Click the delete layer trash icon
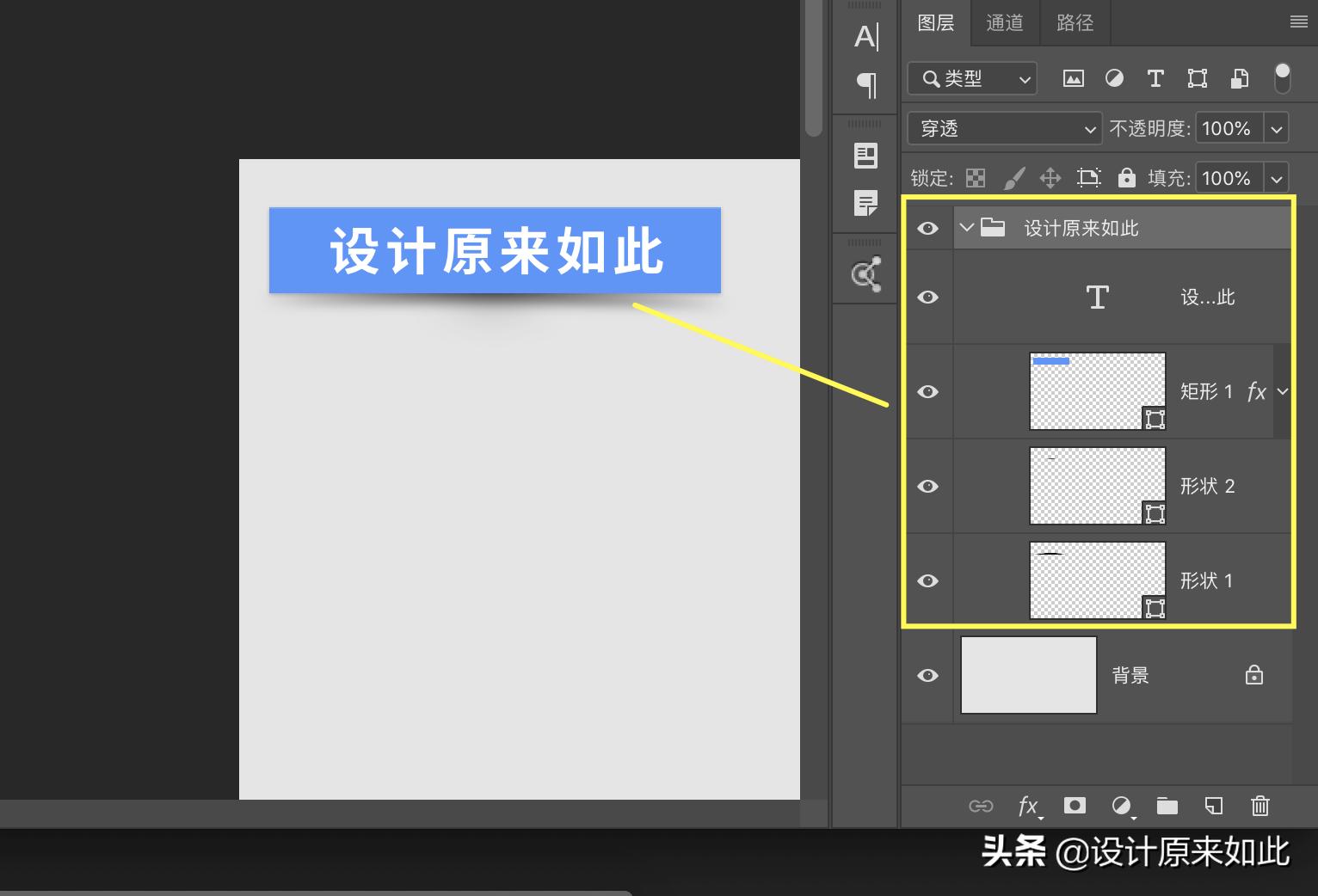Screen dimensions: 1318x896 point(1260,806)
